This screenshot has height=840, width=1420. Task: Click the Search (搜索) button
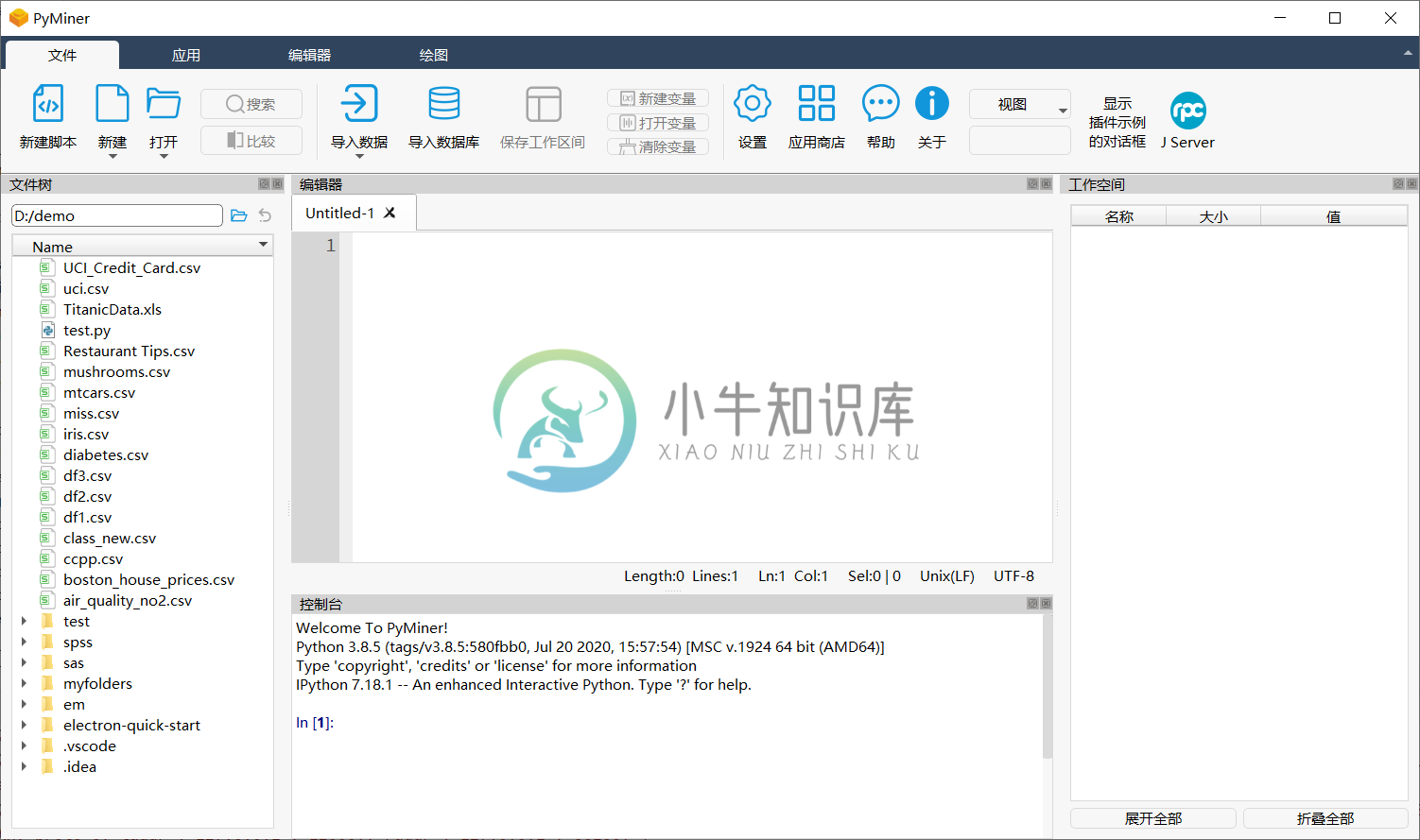pyautogui.click(x=251, y=104)
